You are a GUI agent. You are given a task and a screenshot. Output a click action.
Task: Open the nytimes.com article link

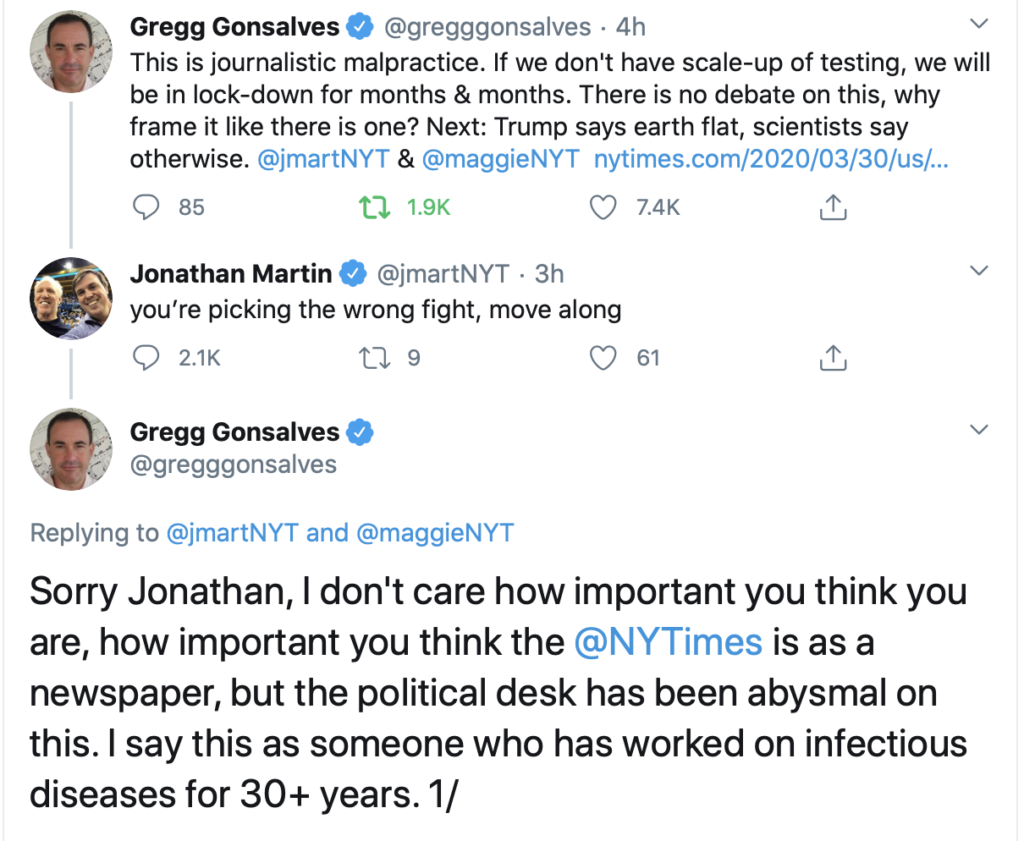[x=770, y=159]
